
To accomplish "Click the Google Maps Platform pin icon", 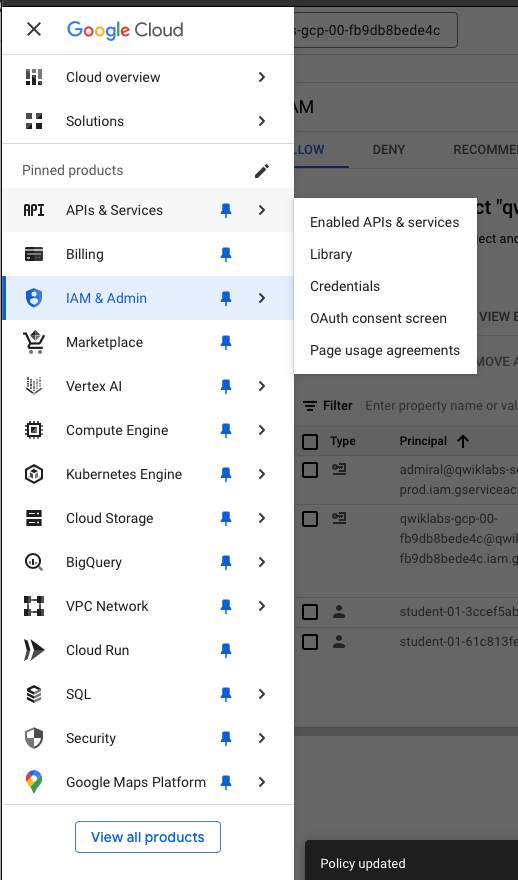I will tap(34, 782).
